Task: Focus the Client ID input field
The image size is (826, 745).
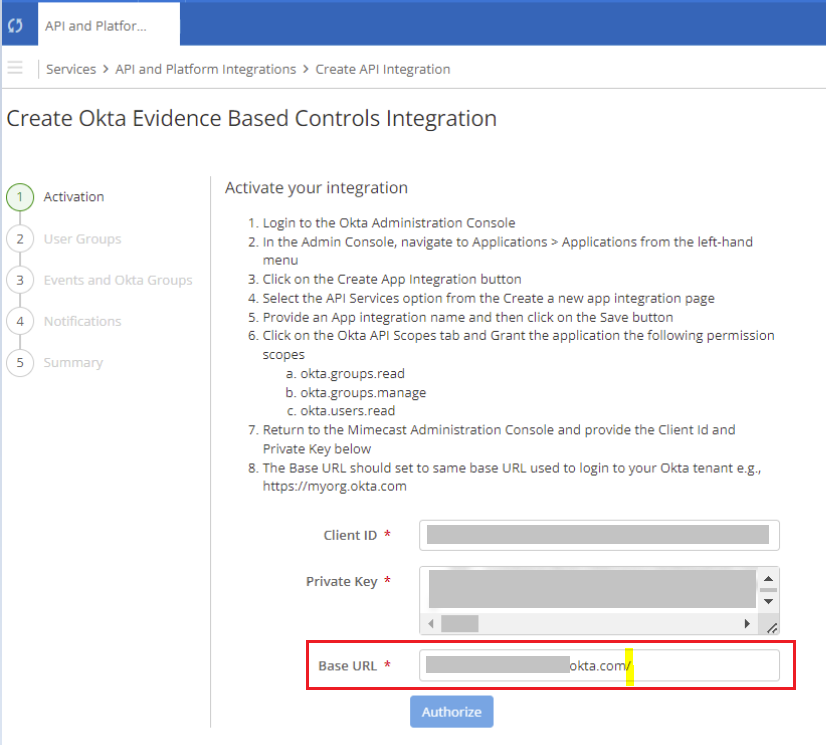Action: pyautogui.click(x=598, y=535)
